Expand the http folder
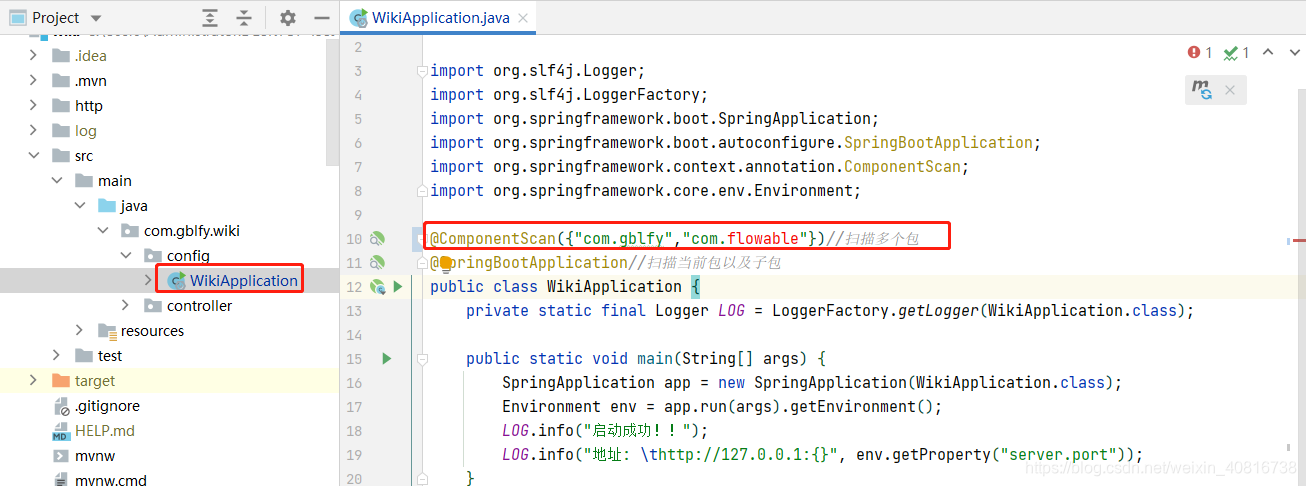This screenshot has height=486, width=1306. [33, 106]
